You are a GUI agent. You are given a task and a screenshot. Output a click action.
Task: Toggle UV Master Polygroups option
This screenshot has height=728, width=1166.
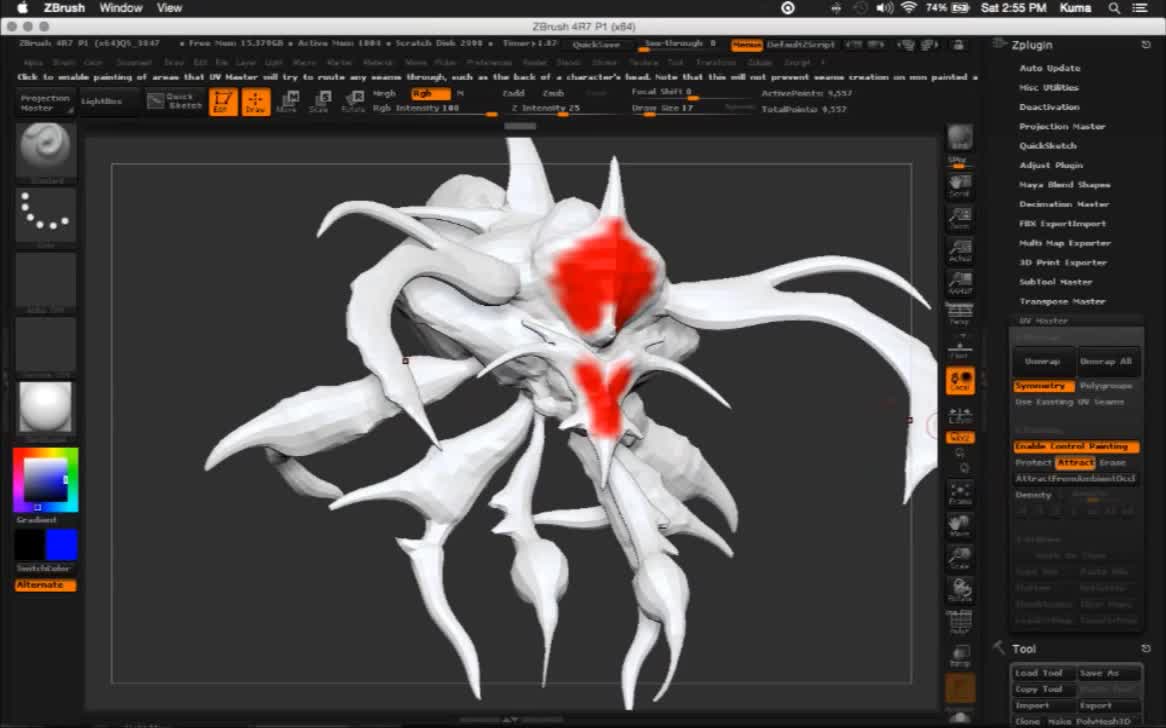pyautogui.click(x=1106, y=386)
